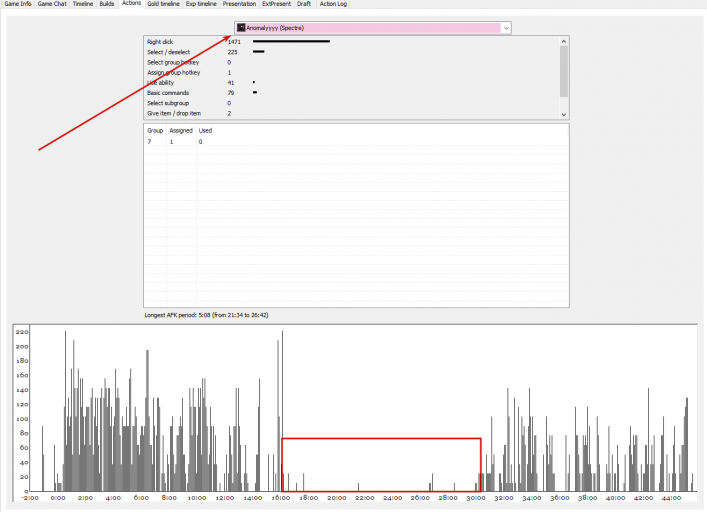Select the Assign group hotkey row

[352, 72]
